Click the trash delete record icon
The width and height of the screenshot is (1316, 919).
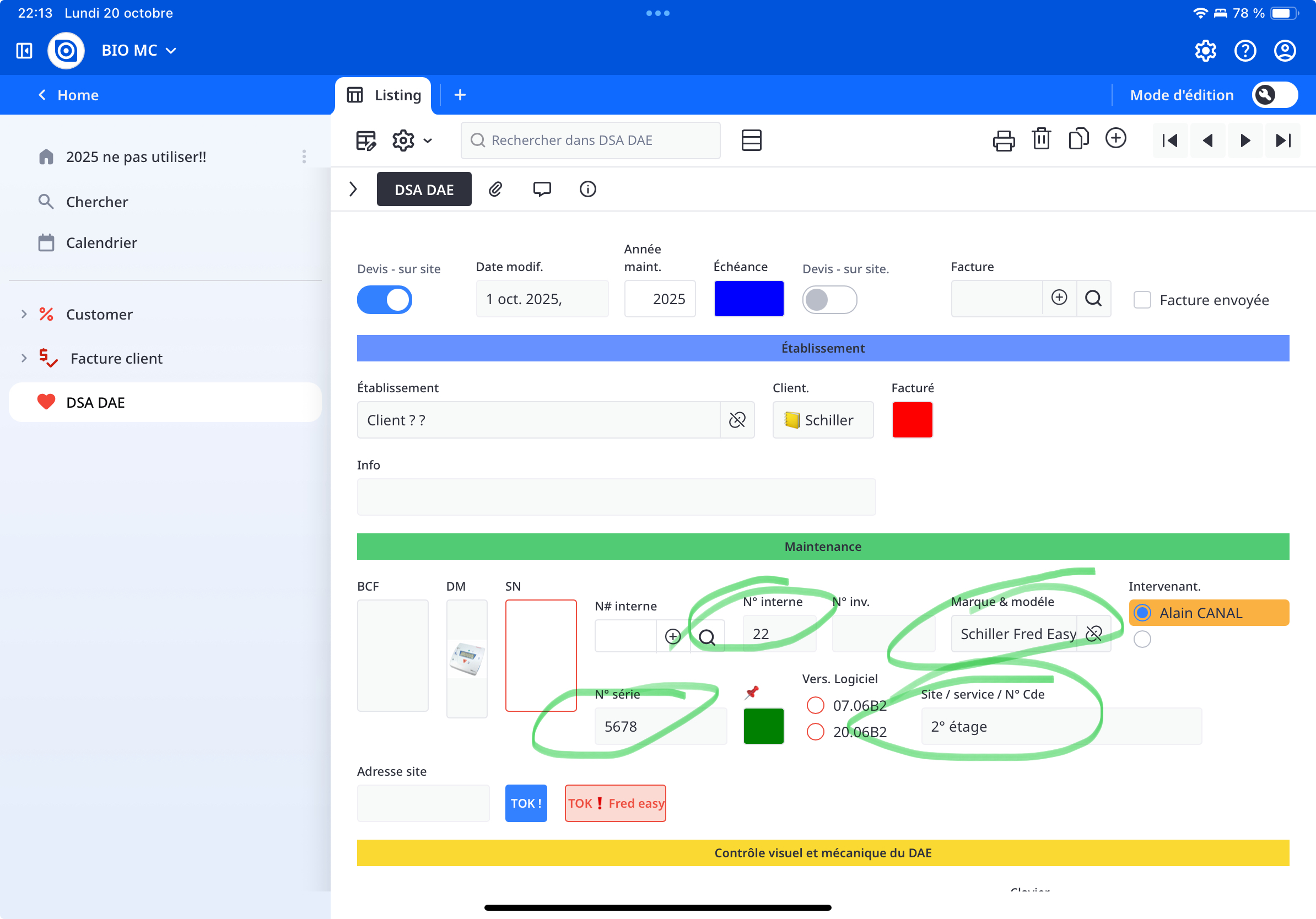[1041, 139]
